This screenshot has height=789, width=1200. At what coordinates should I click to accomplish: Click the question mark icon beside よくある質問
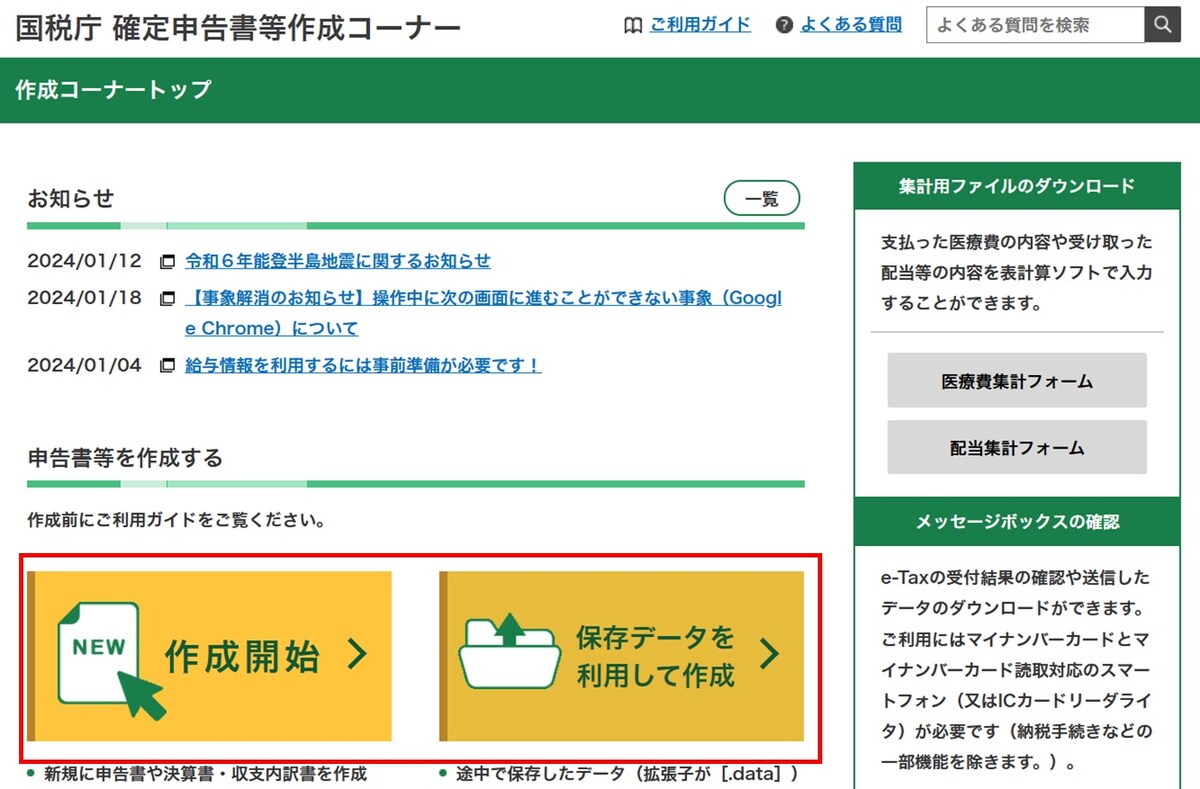tap(784, 25)
